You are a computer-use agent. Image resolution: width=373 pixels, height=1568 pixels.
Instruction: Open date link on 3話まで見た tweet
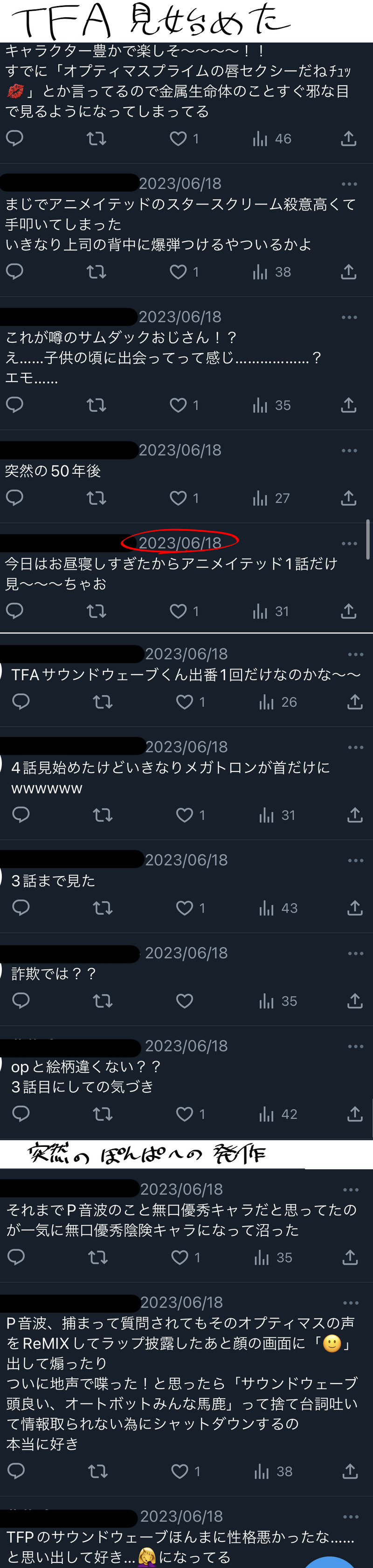(186, 859)
